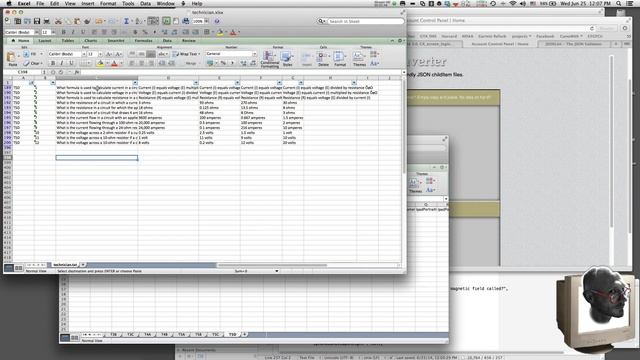Click the Delete cells icon in the ribbon
640x360 pixels.
click(323, 58)
